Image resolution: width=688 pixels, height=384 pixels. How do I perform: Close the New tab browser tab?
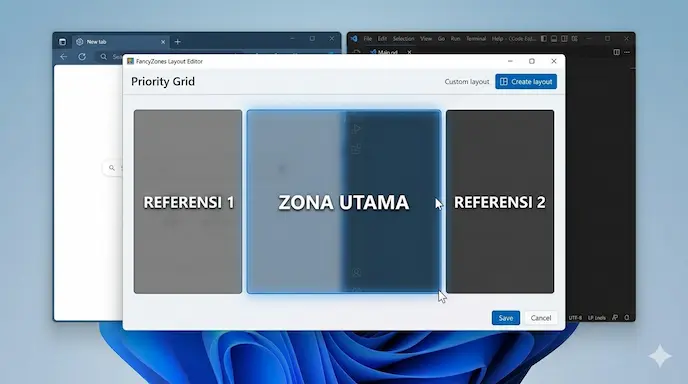click(x=163, y=42)
